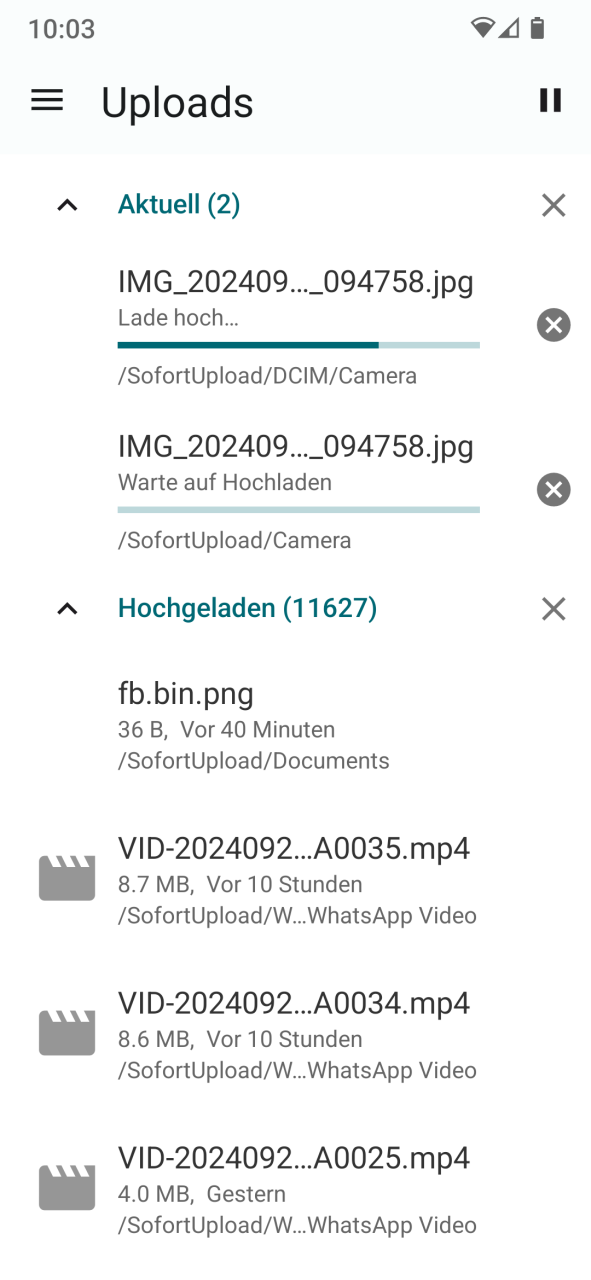Select the image queued in /SofortUpload/Camera
Screen dimensions: 591x1280
(x=295, y=492)
